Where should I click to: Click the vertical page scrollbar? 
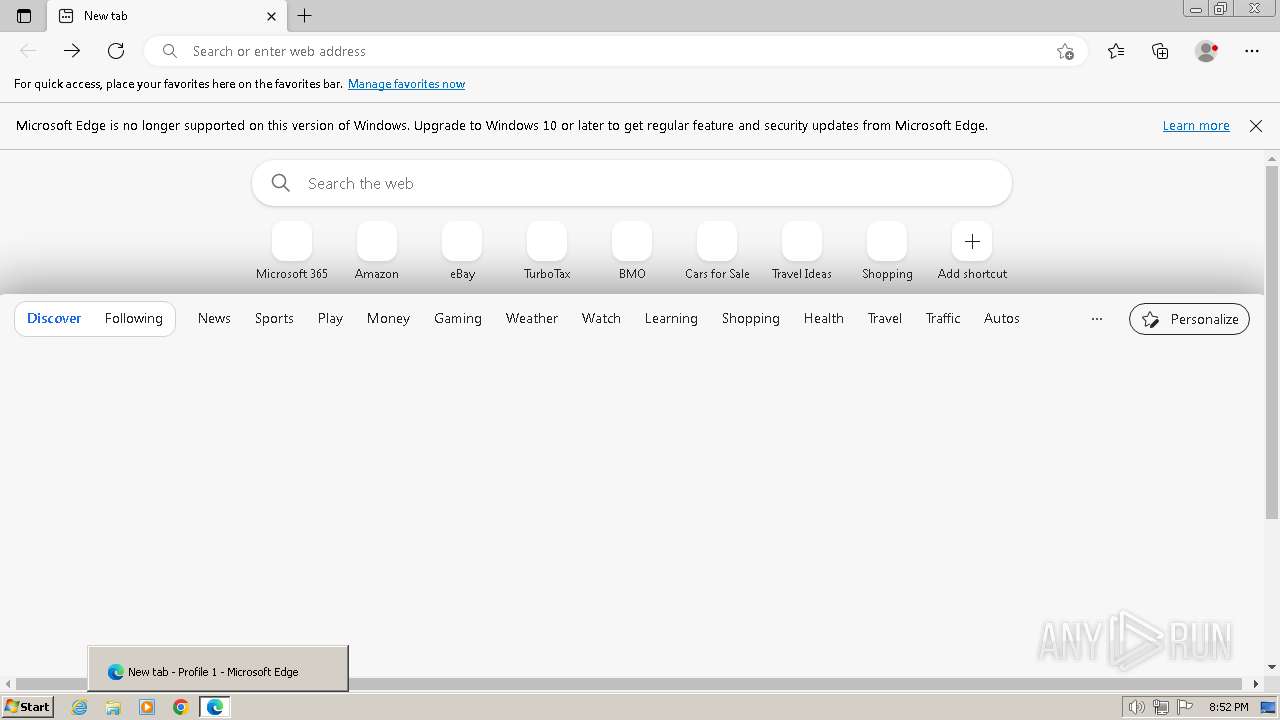click(1272, 343)
